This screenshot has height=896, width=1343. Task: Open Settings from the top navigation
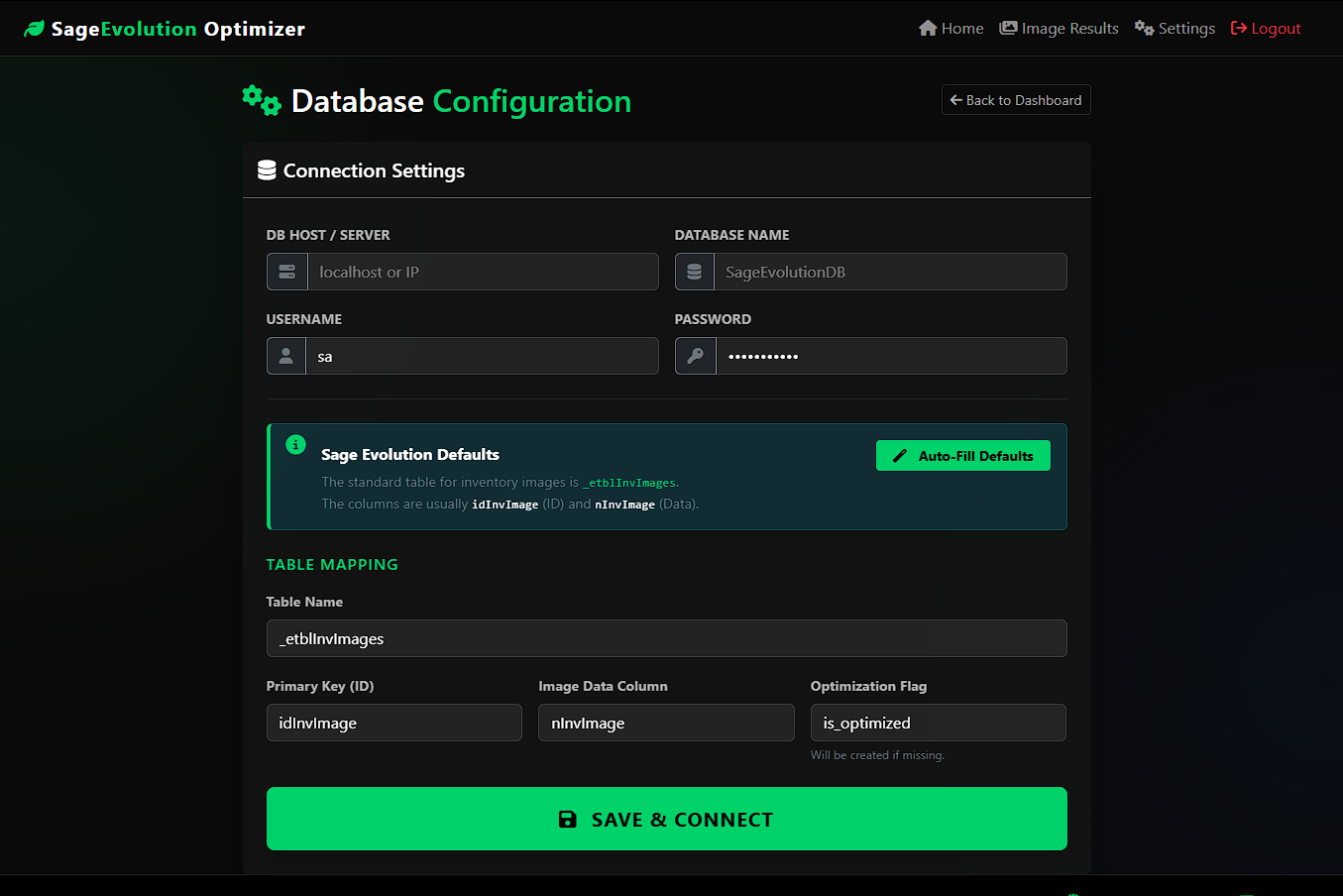coord(1175,29)
